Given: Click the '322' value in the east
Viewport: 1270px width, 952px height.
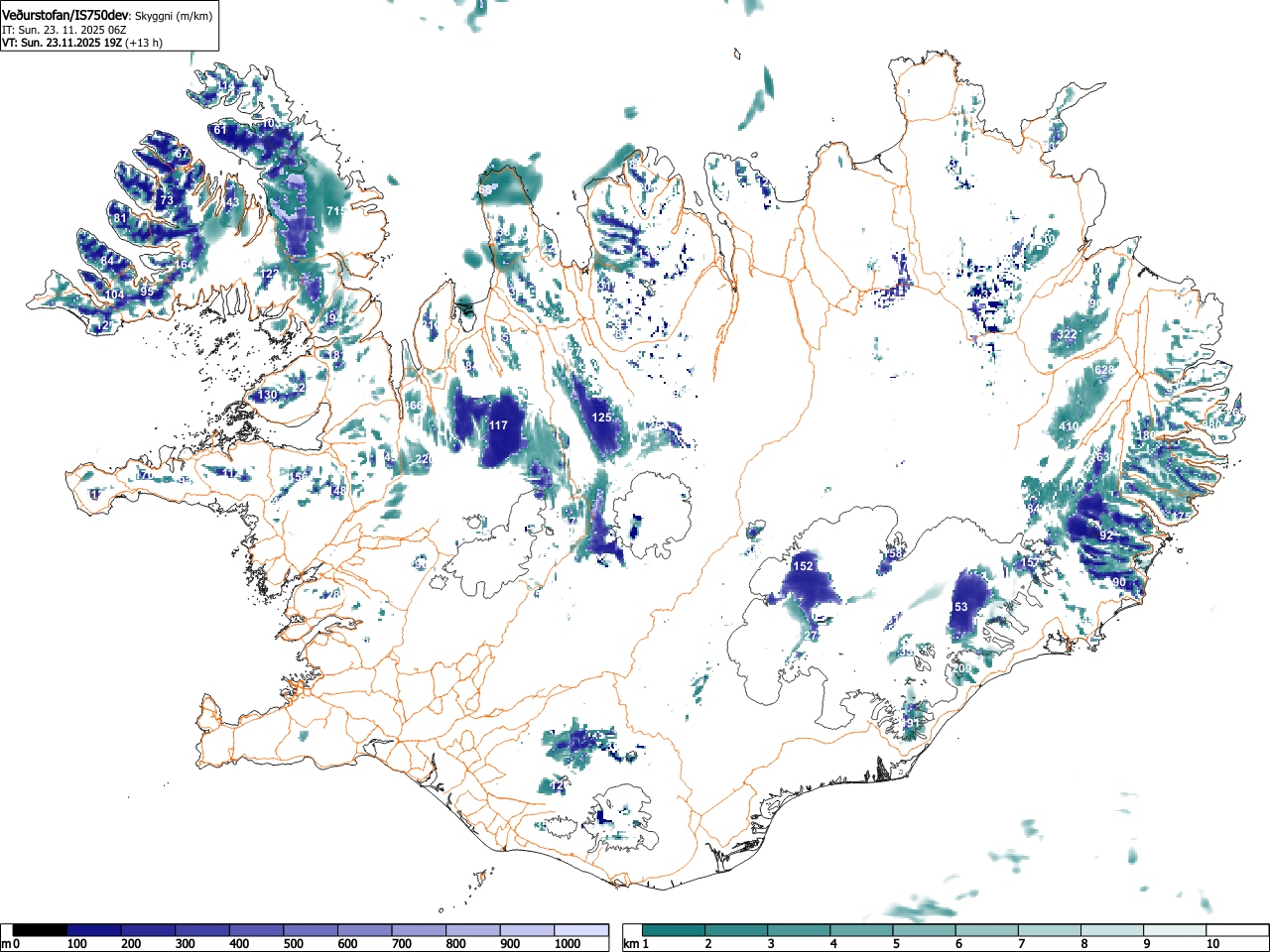Looking at the screenshot, I should 1067,334.
